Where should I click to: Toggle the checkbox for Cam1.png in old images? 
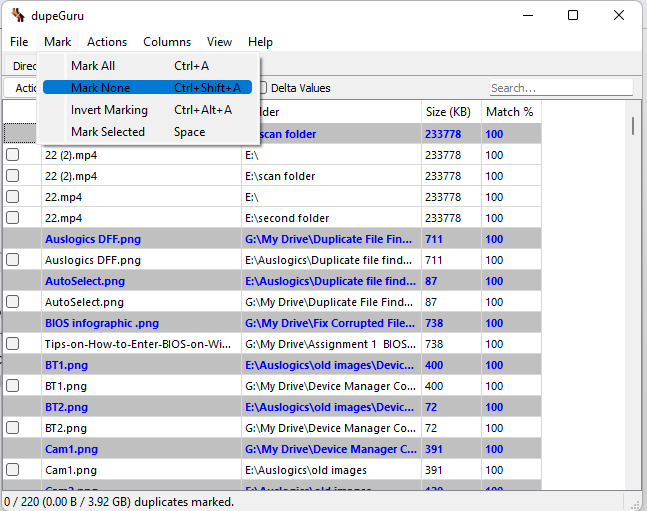pos(13,470)
